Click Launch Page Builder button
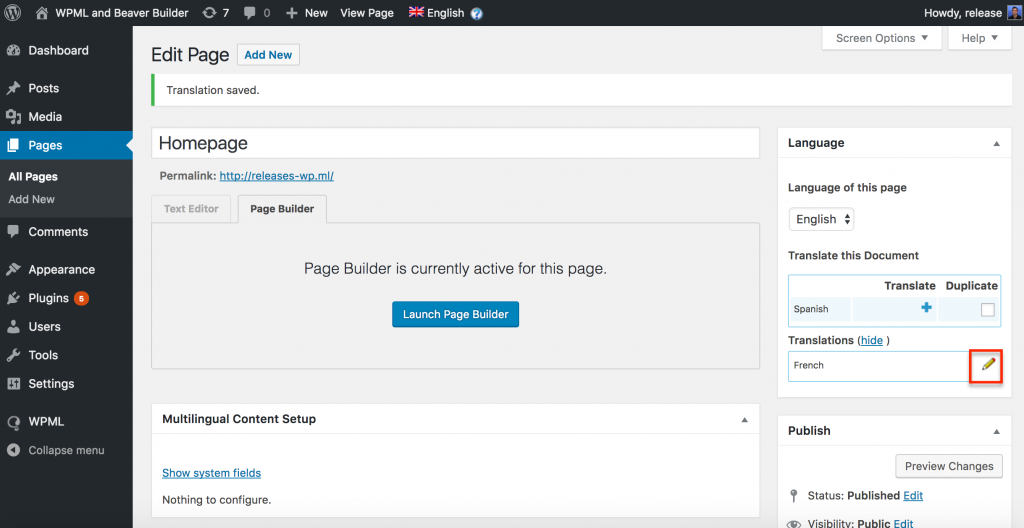1024x528 pixels. [x=455, y=314]
